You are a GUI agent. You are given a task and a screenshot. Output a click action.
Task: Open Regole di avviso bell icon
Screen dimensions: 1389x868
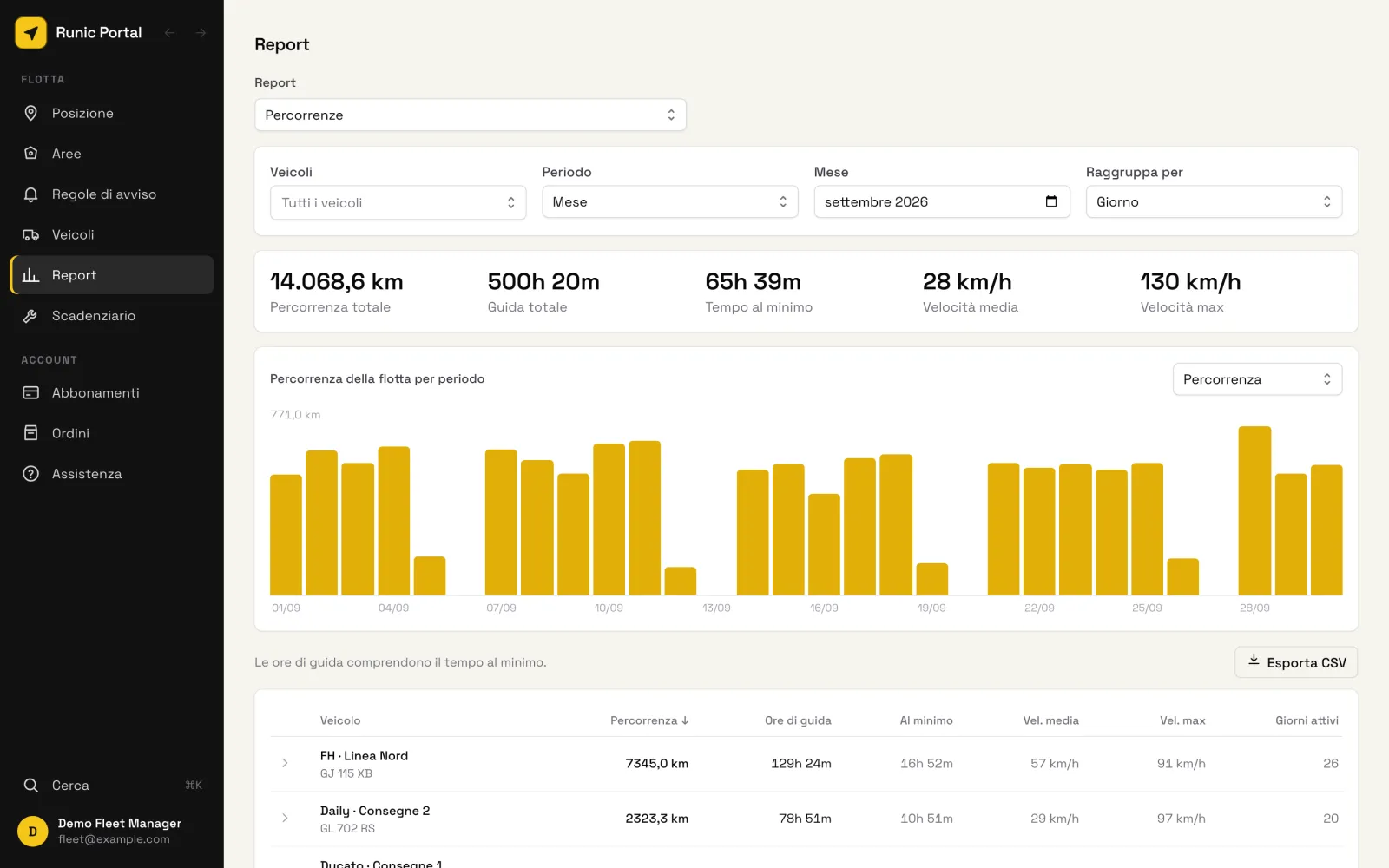(31, 194)
